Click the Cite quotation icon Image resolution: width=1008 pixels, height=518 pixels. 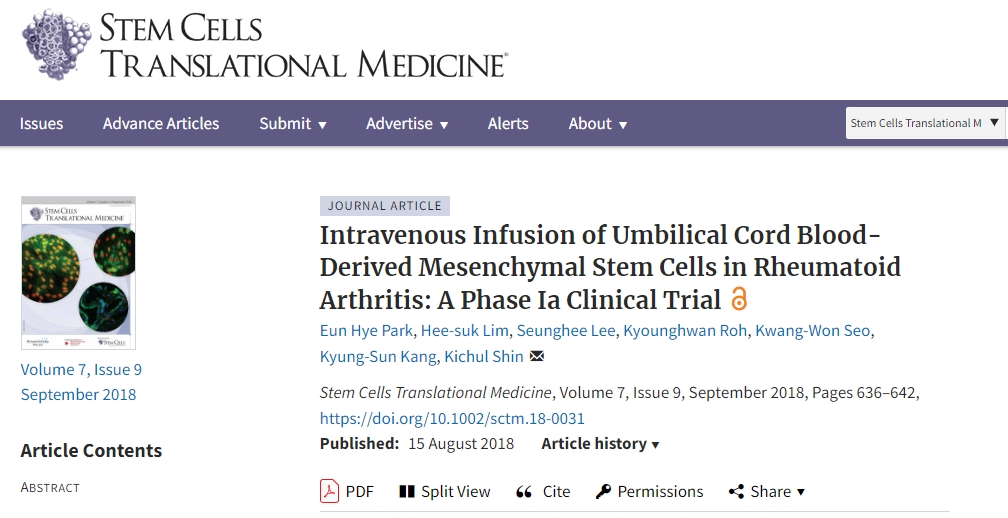coord(524,491)
